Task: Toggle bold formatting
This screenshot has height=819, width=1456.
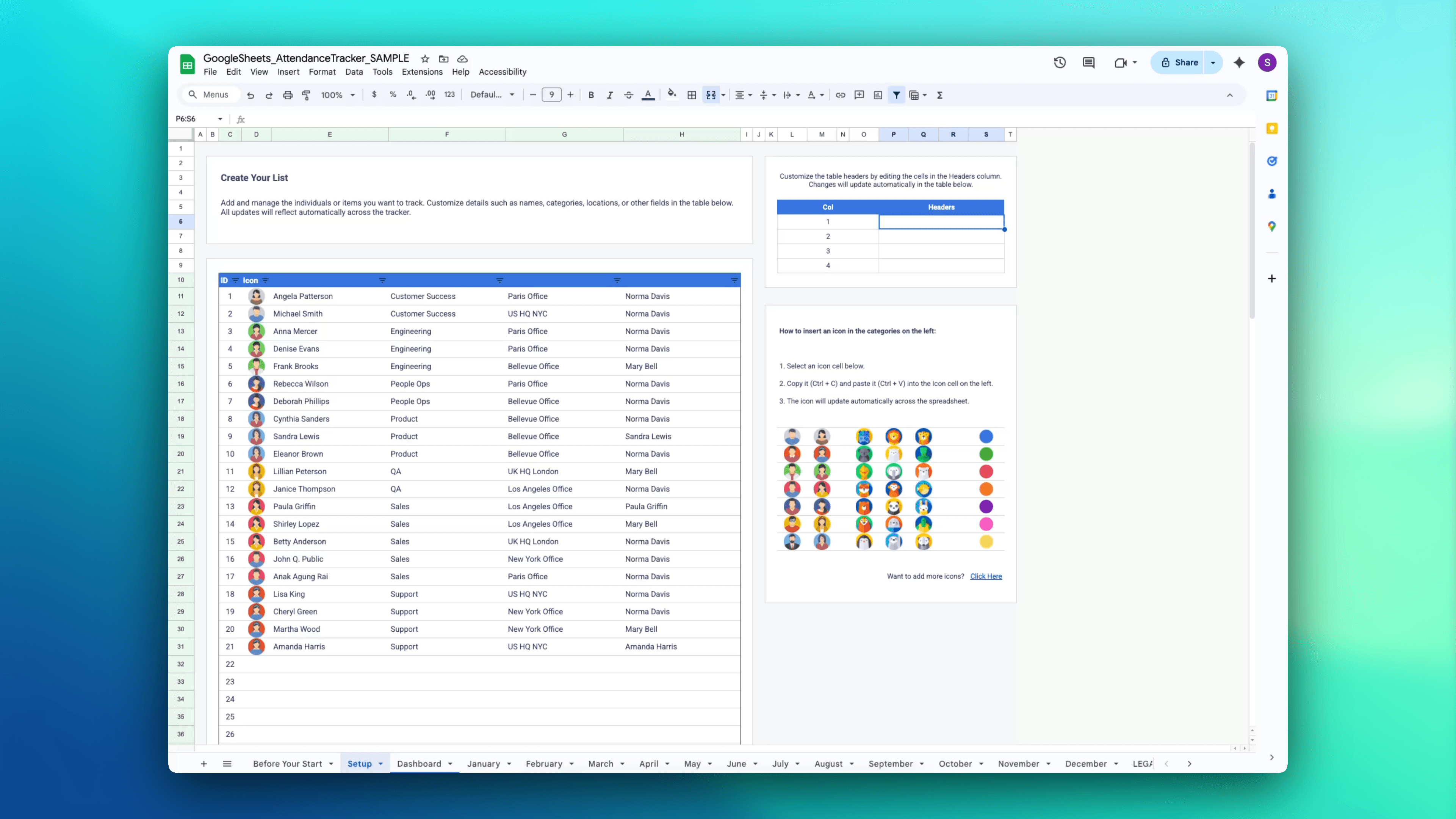Action: pos(591,94)
